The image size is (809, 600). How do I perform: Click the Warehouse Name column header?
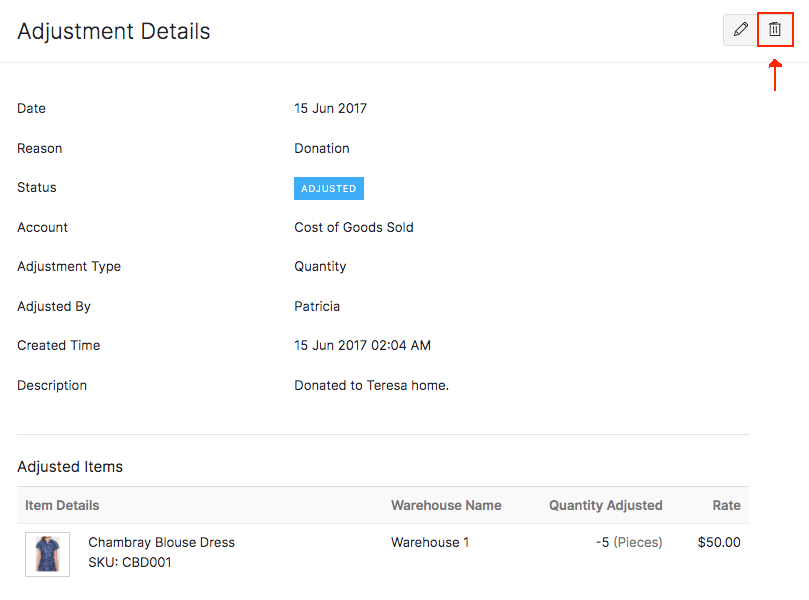click(x=446, y=505)
